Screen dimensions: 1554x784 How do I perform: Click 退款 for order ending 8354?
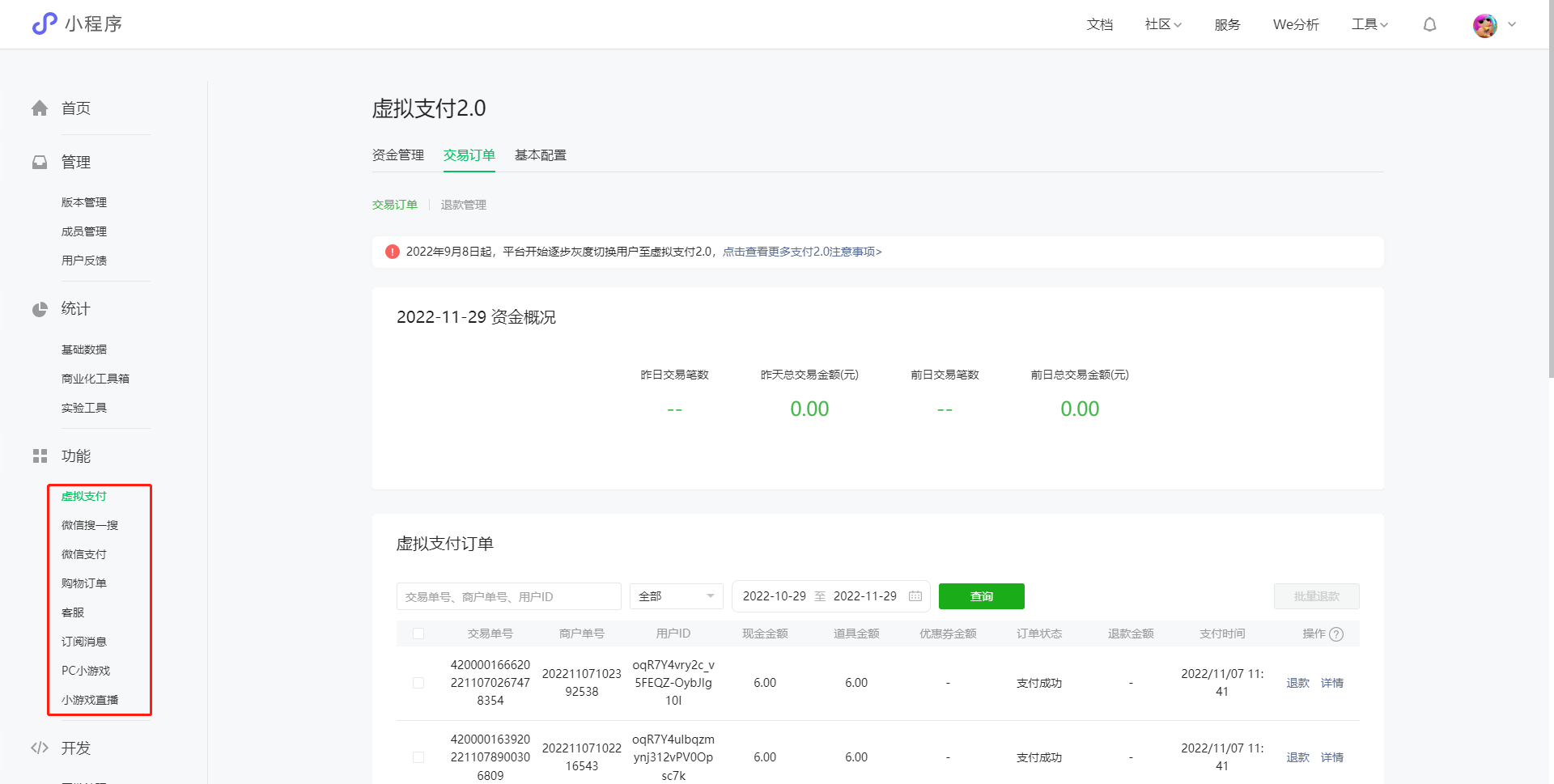pos(1298,683)
